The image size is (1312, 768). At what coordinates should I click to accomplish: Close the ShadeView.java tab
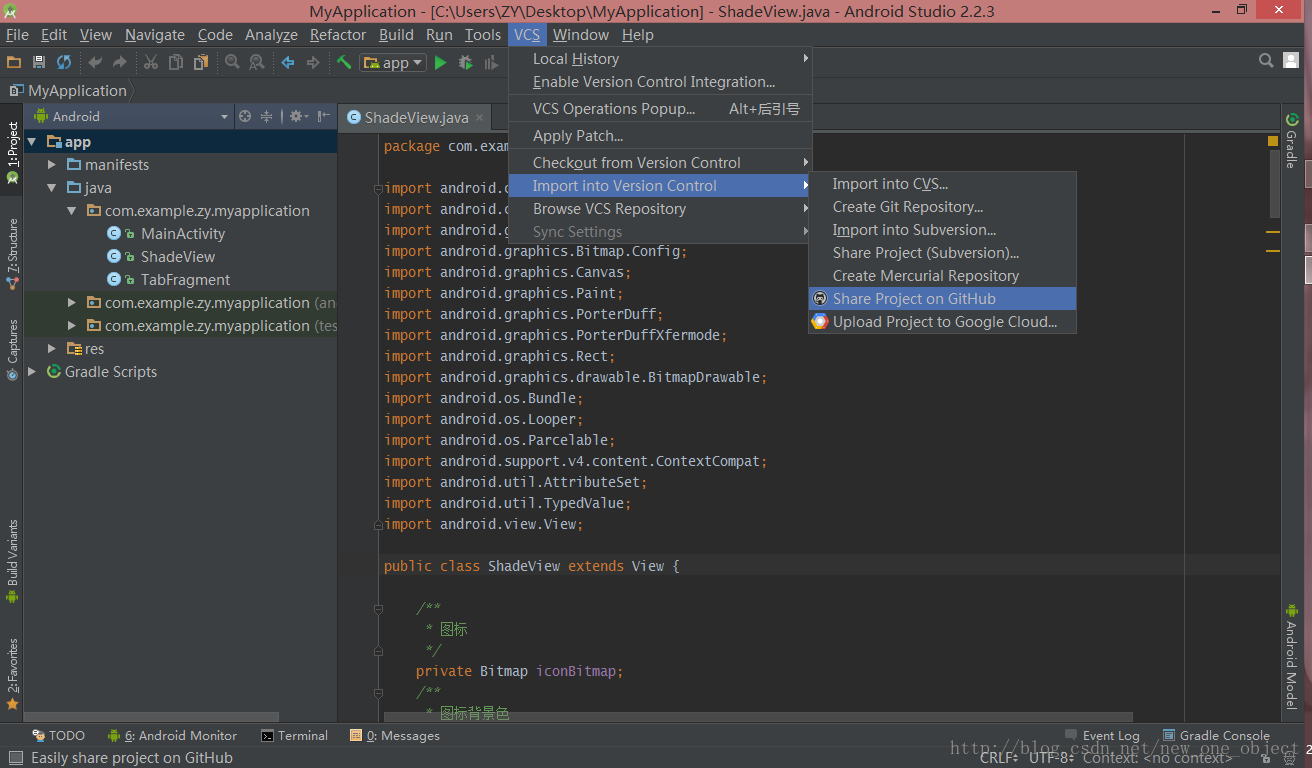(480, 117)
